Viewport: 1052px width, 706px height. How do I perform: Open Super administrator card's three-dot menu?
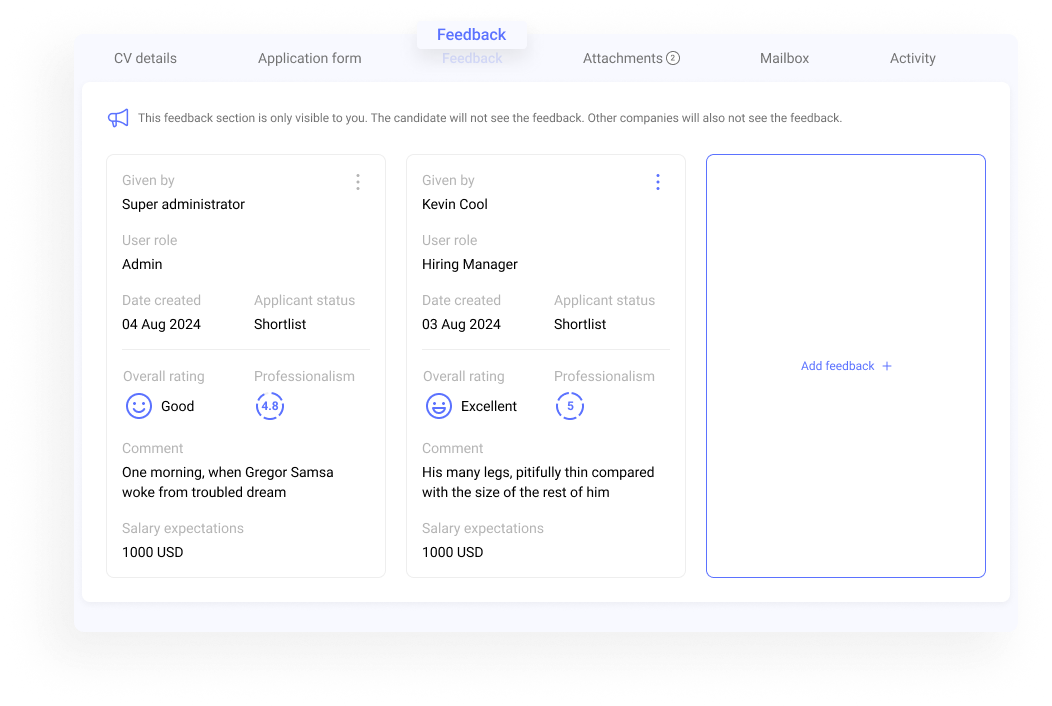click(358, 182)
